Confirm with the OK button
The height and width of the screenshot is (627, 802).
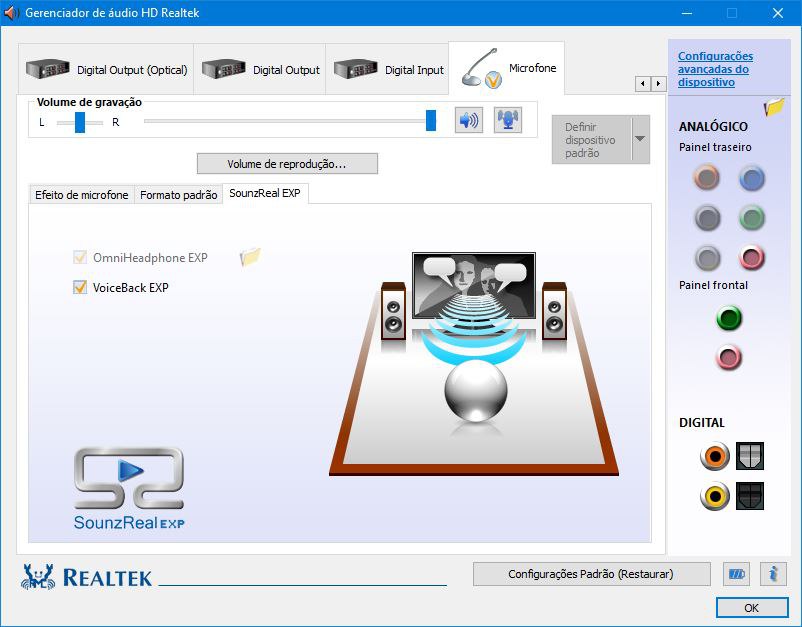tap(752, 608)
